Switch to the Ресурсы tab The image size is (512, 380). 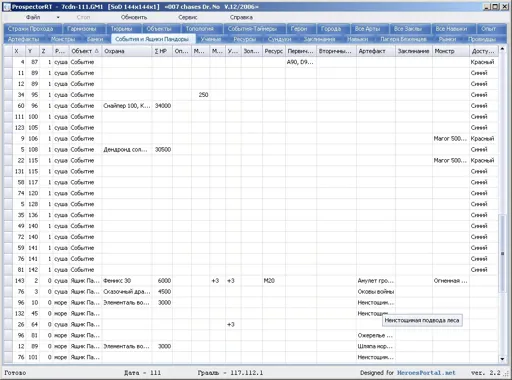pyautogui.click(x=245, y=39)
